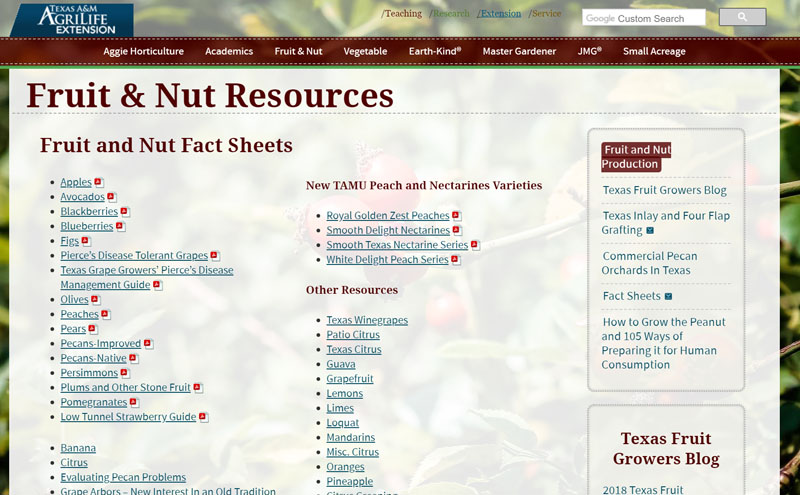Follow the /Research header link
Image resolution: width=800 pixels, height=495 pixels.
pos(449,14)
